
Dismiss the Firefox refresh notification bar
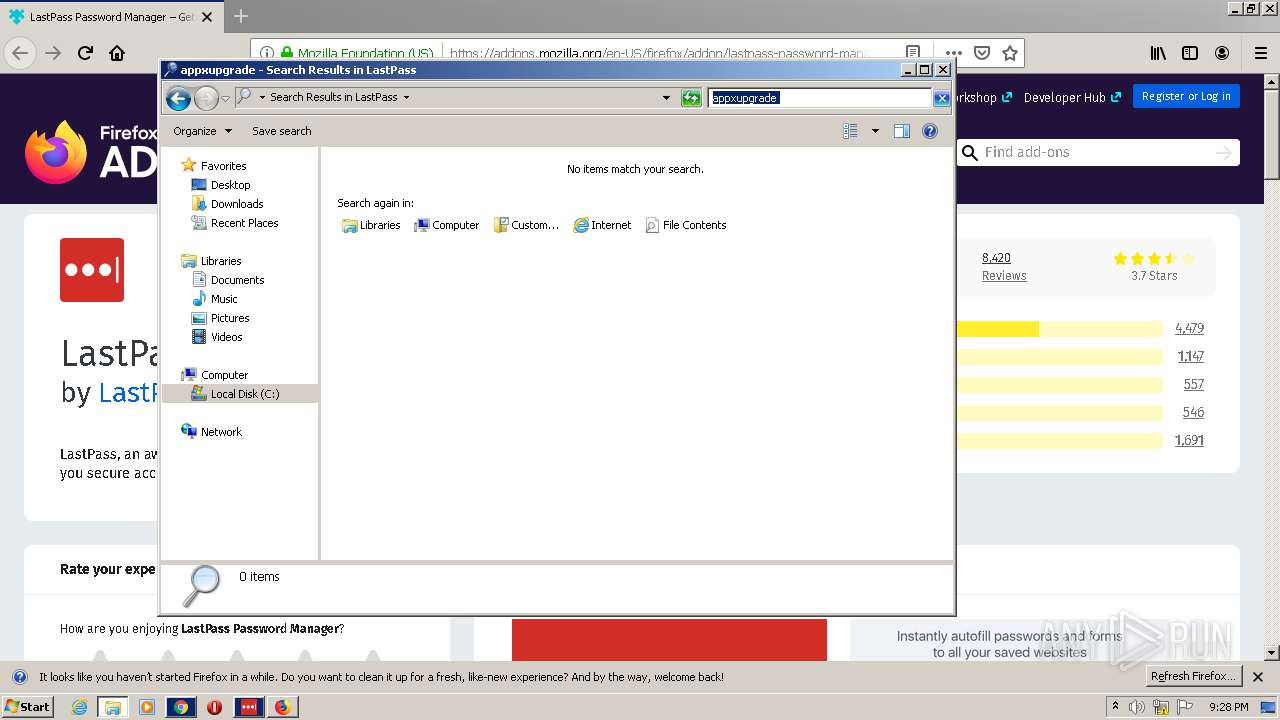click(1258, 677)
